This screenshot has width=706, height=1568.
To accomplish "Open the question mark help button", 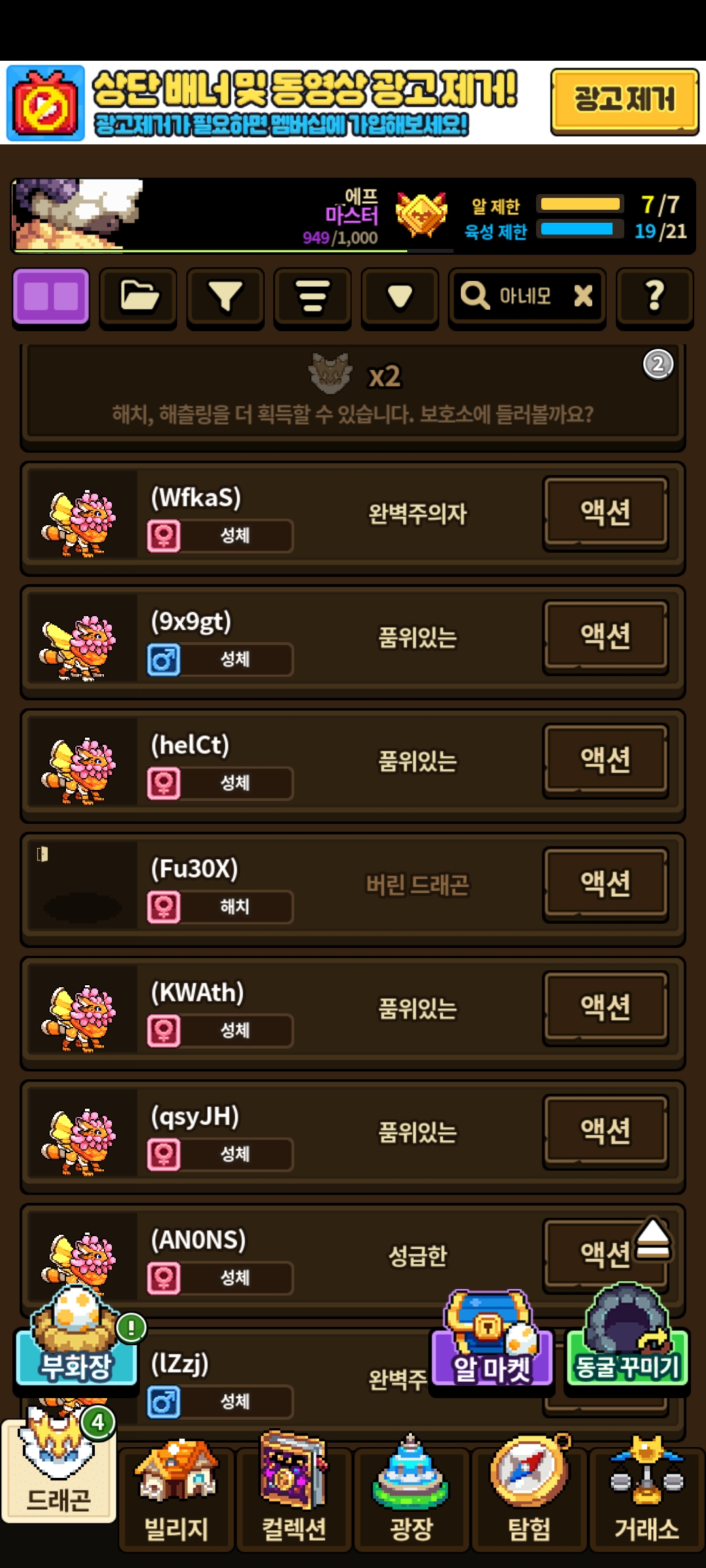I will (x=654, y=297).
